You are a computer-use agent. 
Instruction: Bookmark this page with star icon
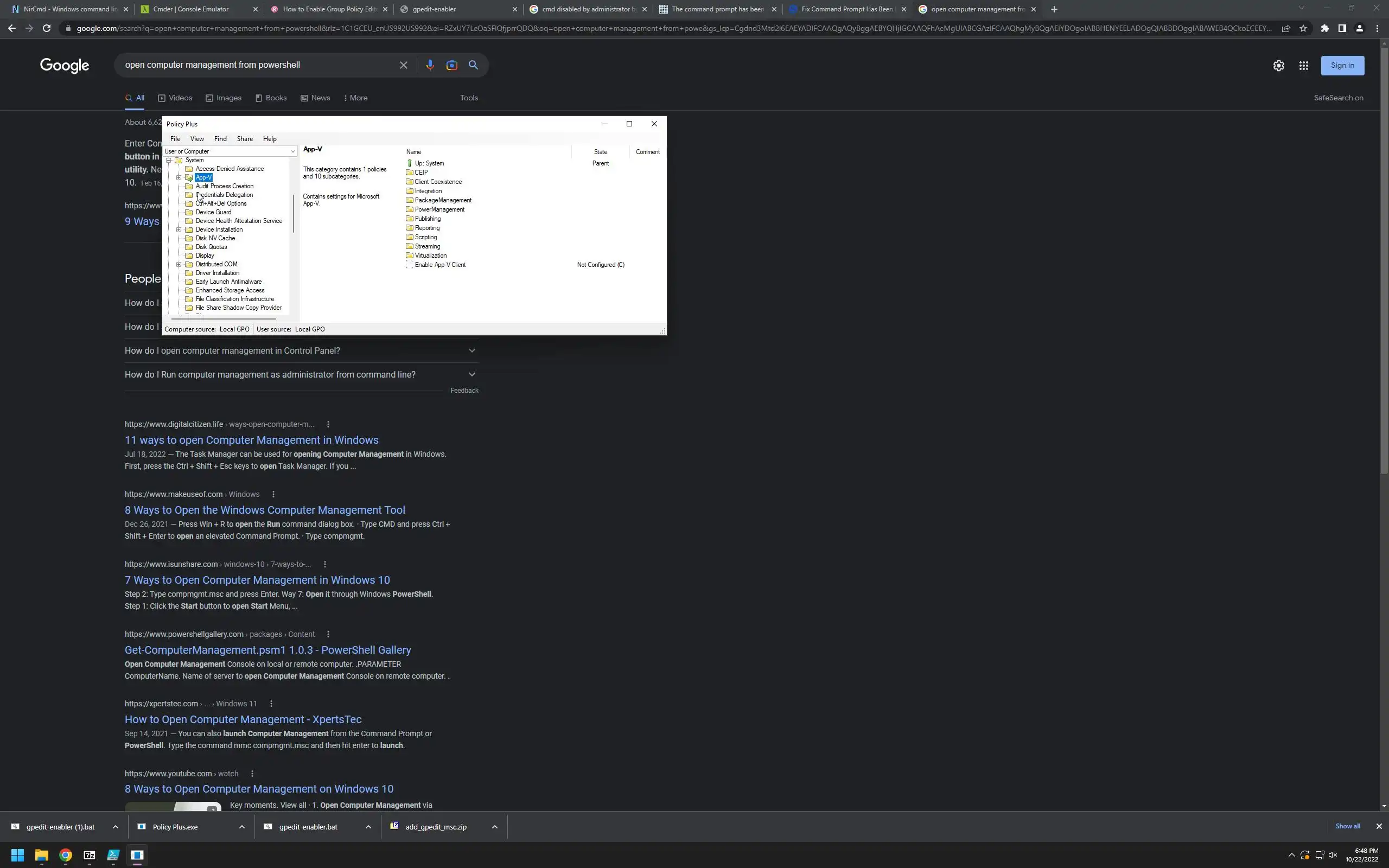pos(1303,28)
